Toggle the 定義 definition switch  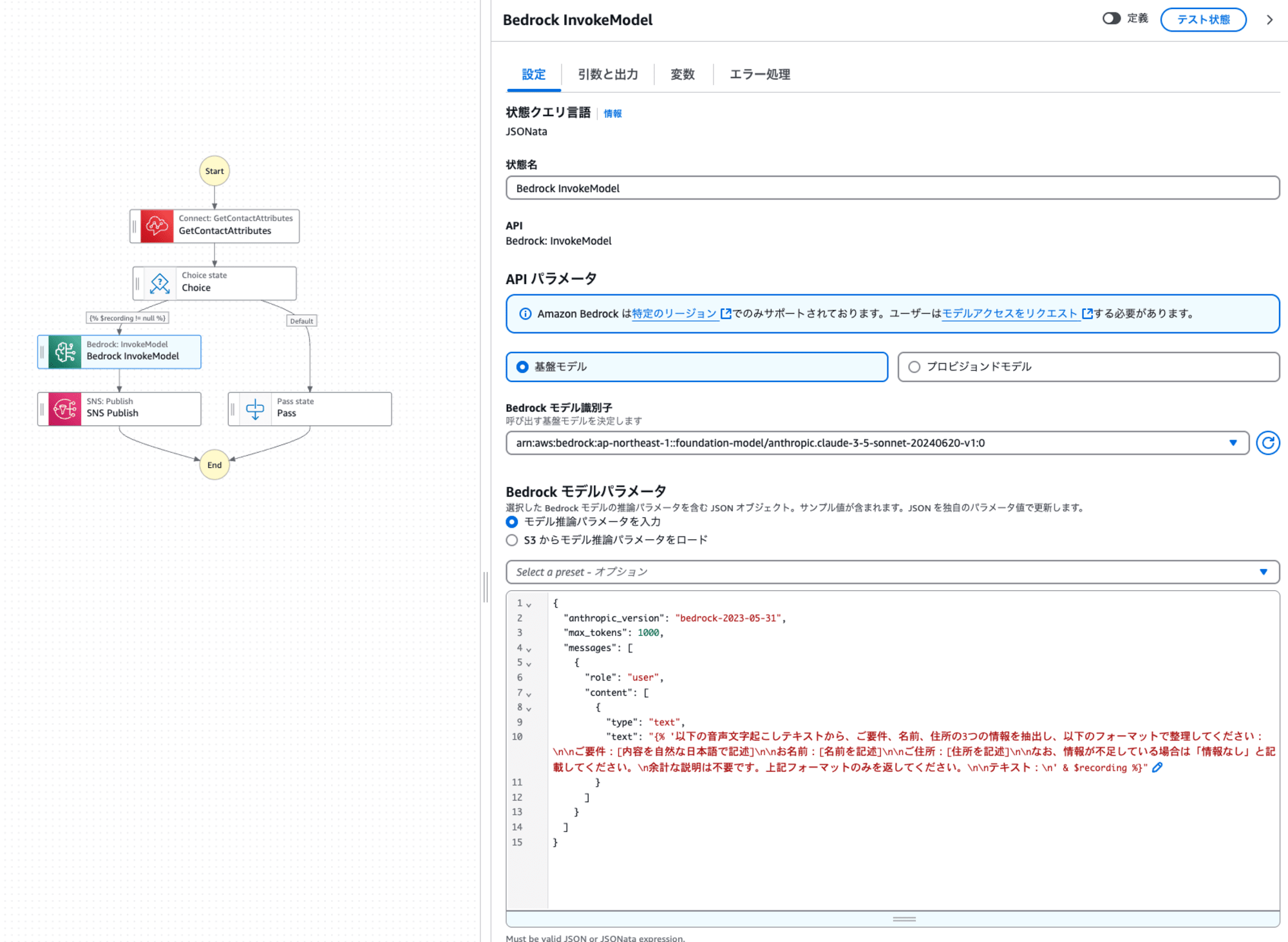1111,19
